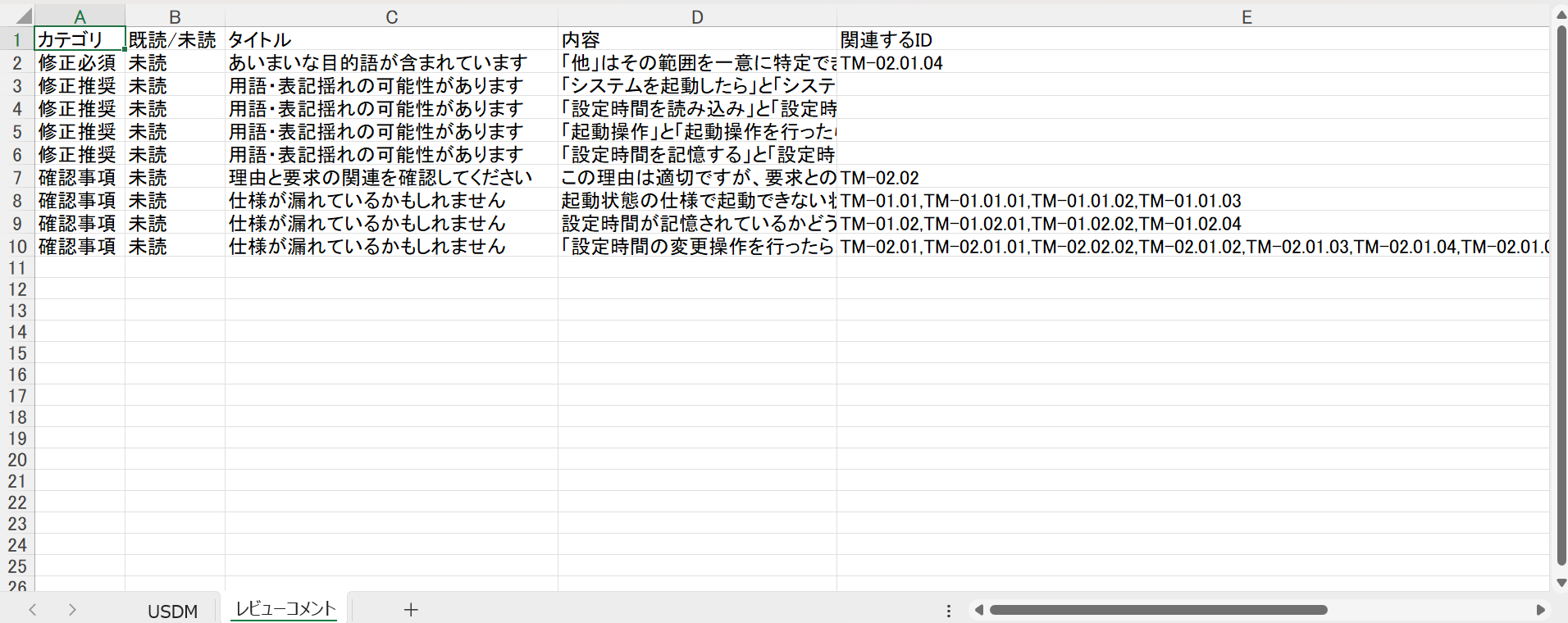Click vertical scrollbar up arrow
1568x623 pixels.
click(1561, 16)
